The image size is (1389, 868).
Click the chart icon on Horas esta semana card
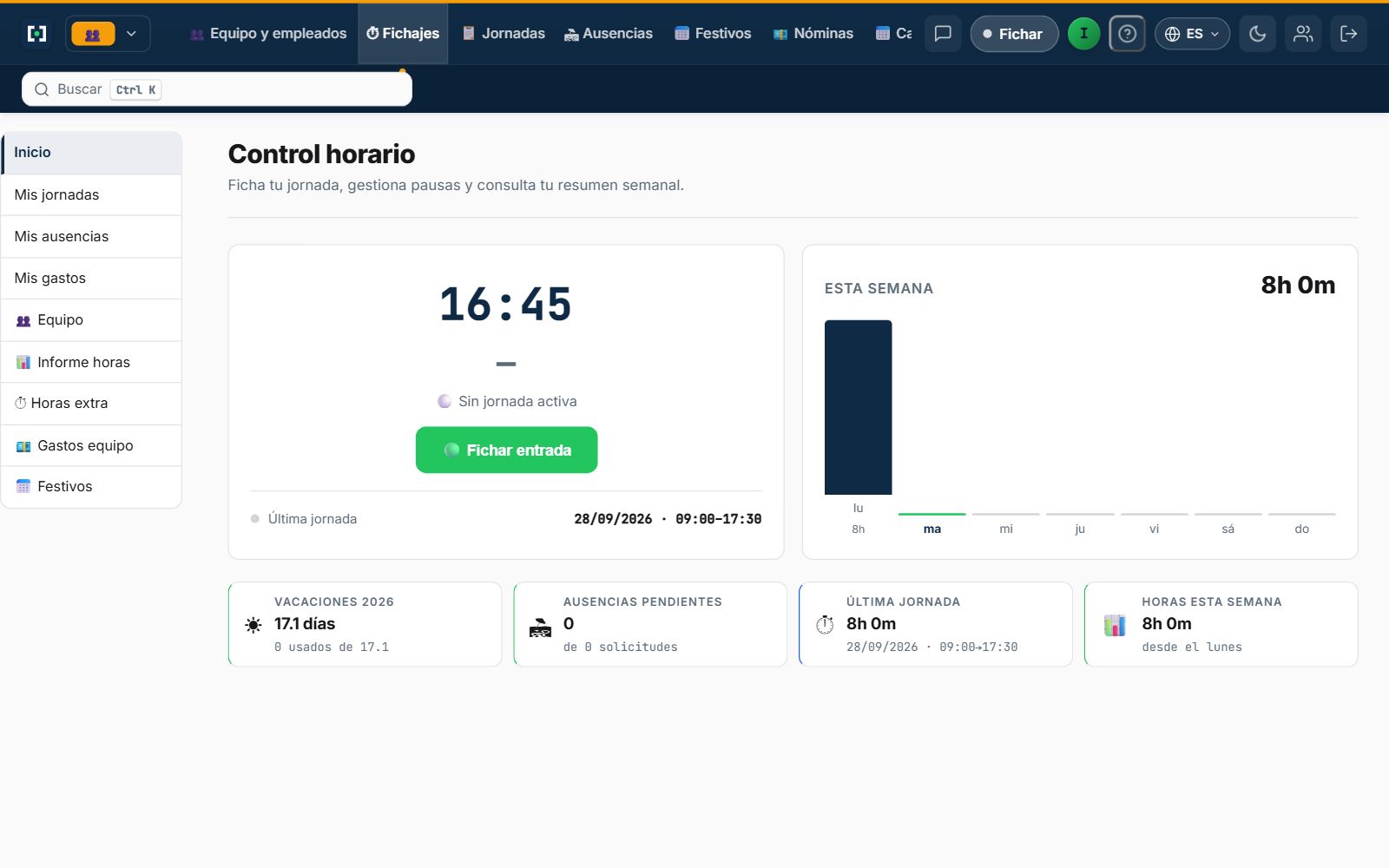tap(1115, 625)
